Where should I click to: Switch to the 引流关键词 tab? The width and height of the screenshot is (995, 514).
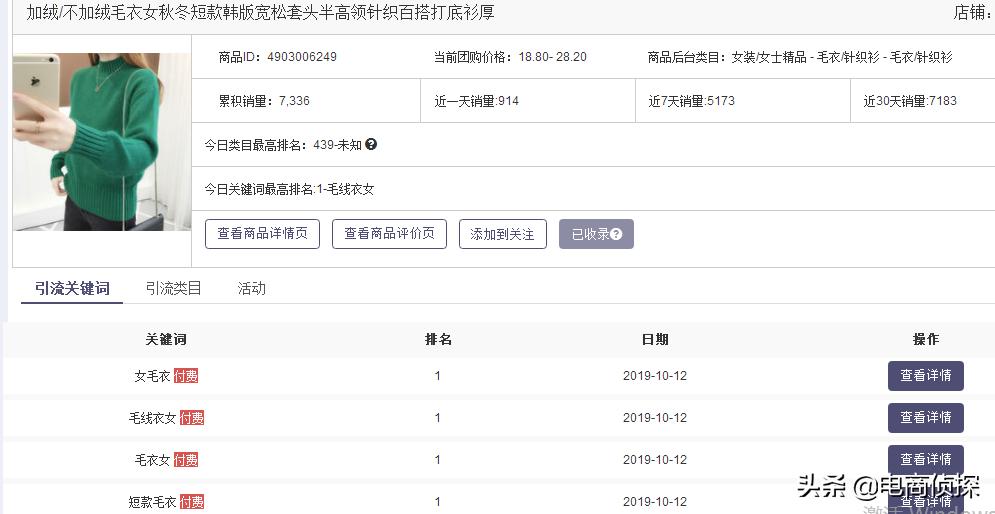pos(72,288)
